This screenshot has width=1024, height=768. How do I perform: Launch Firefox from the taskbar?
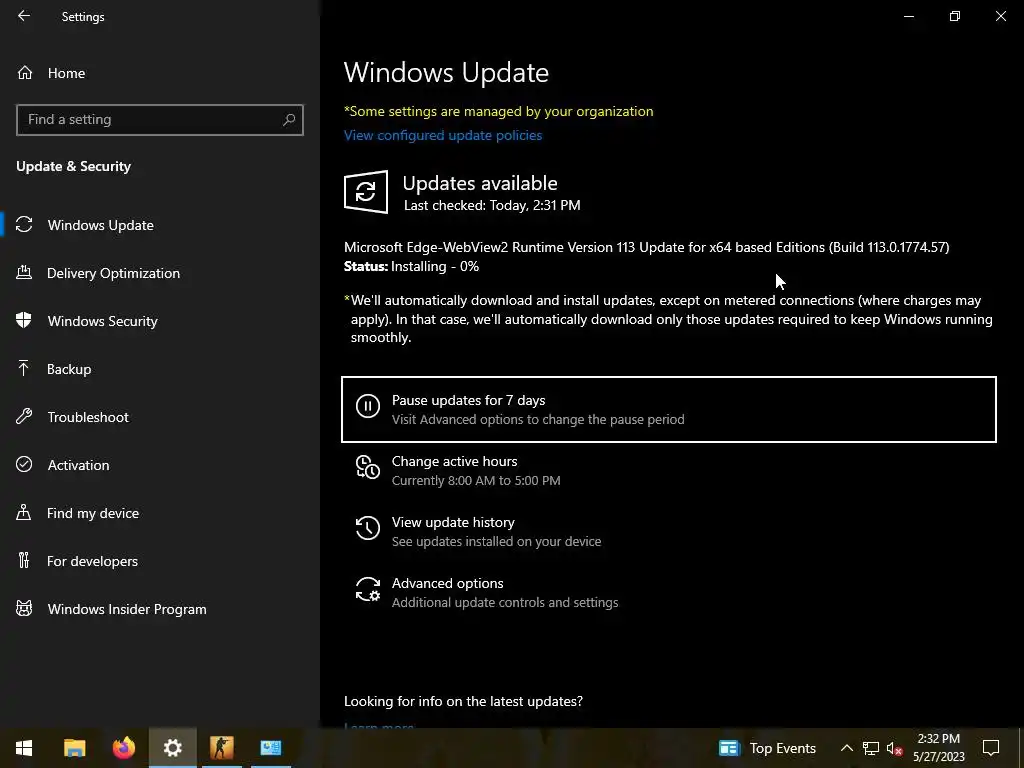tap(123, 748)
